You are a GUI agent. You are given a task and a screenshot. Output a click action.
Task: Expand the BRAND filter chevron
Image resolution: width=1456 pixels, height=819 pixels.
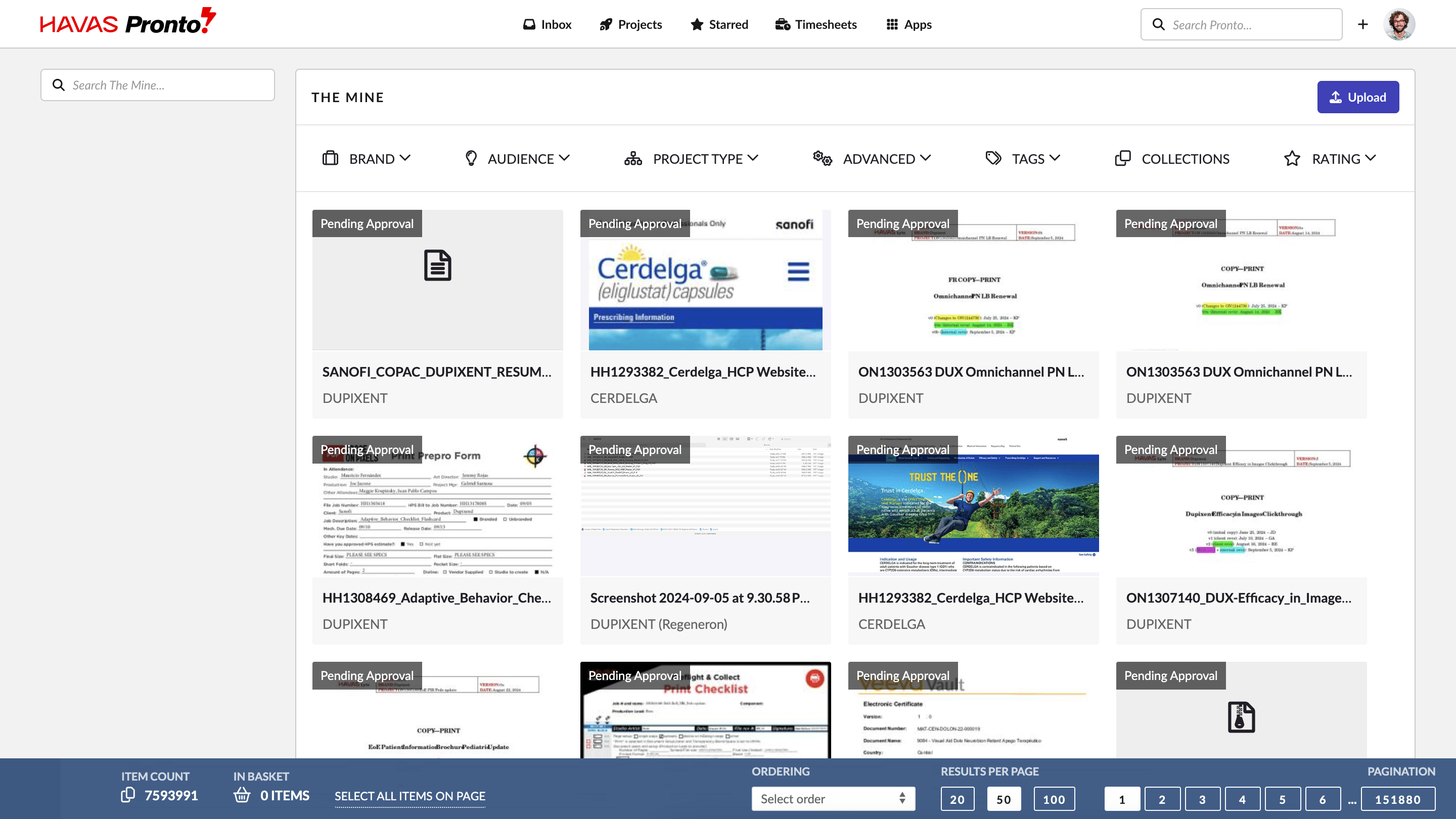[404, 158]
